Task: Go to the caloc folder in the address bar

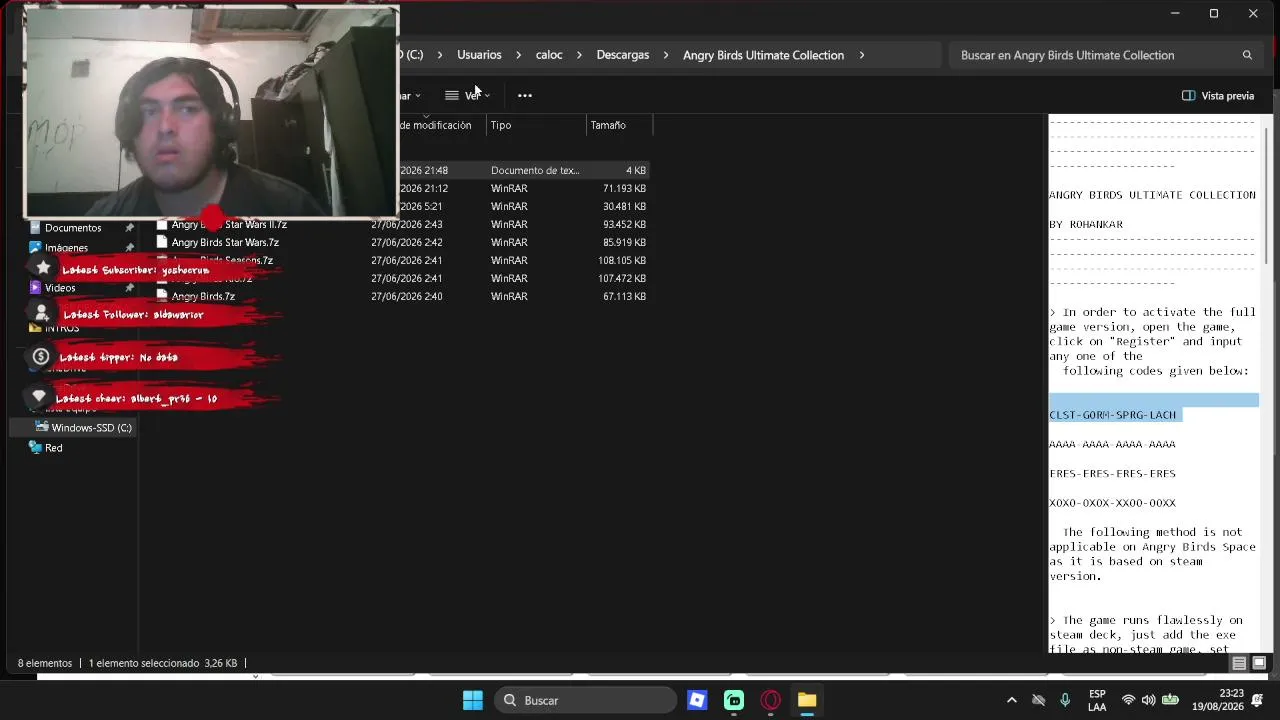Action: point(549,55)
